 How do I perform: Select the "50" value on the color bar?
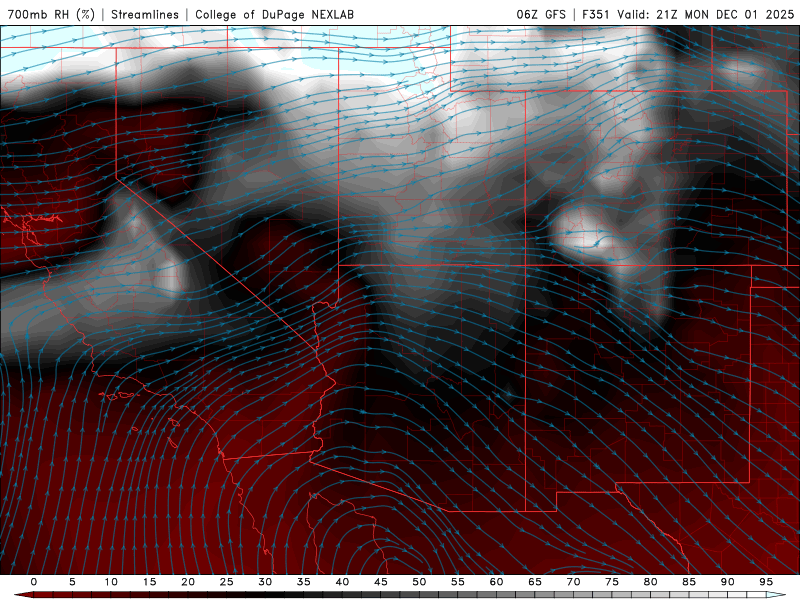pyautogui.click(x=419, y=582)
